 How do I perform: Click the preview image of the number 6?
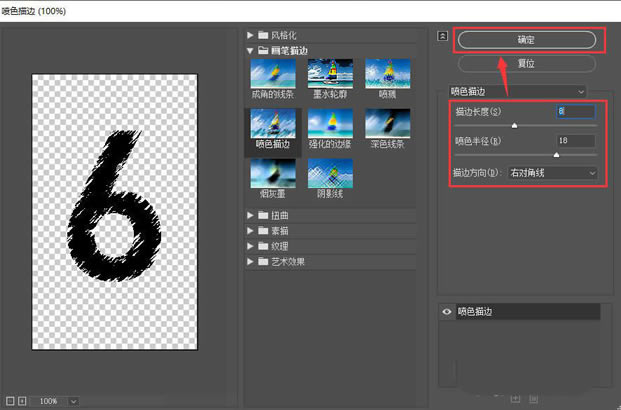point(114,212)
